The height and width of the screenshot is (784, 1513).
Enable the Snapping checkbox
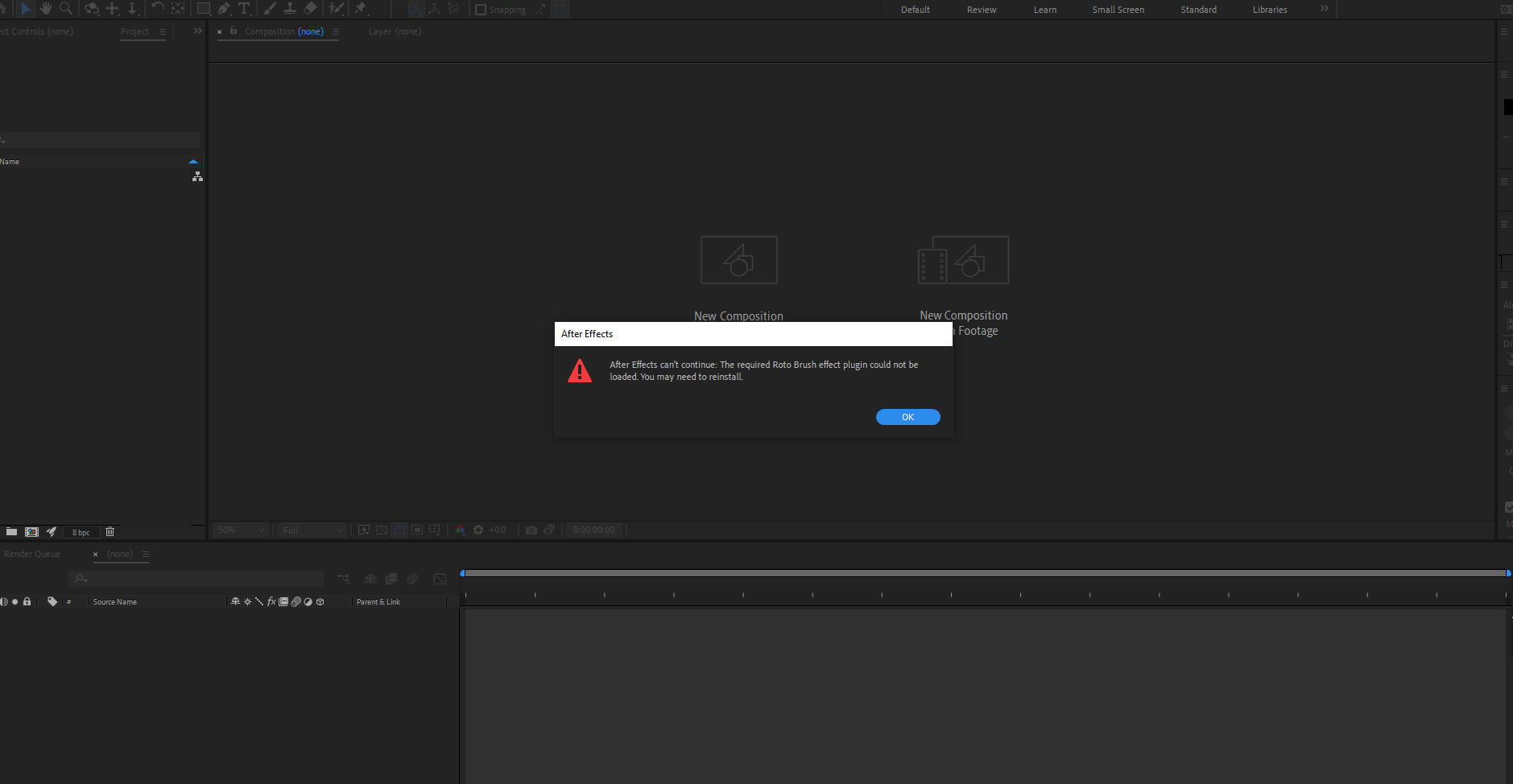(x=481, y=10)
